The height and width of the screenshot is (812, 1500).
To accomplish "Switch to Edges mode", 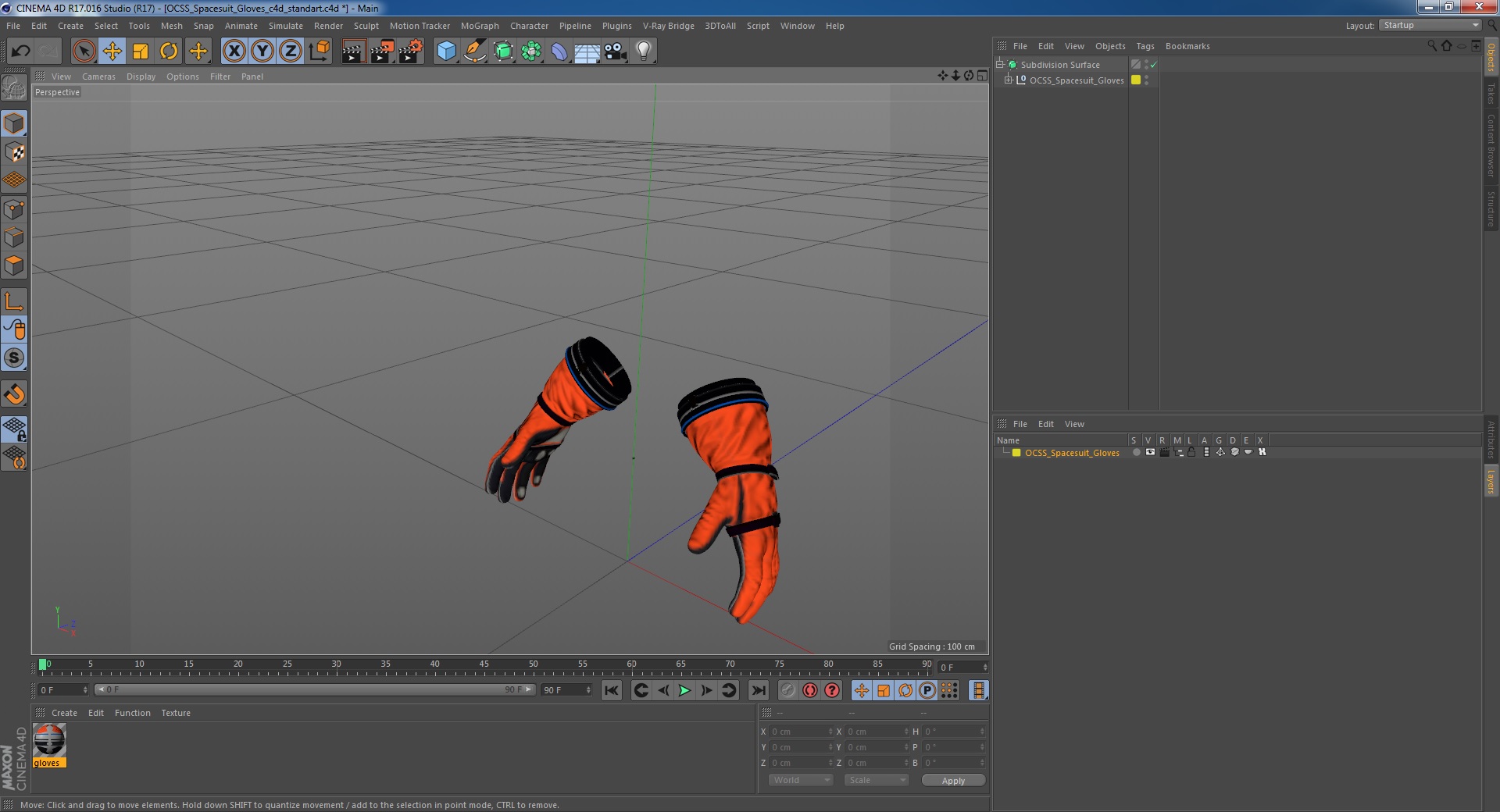I will (14, 237).
